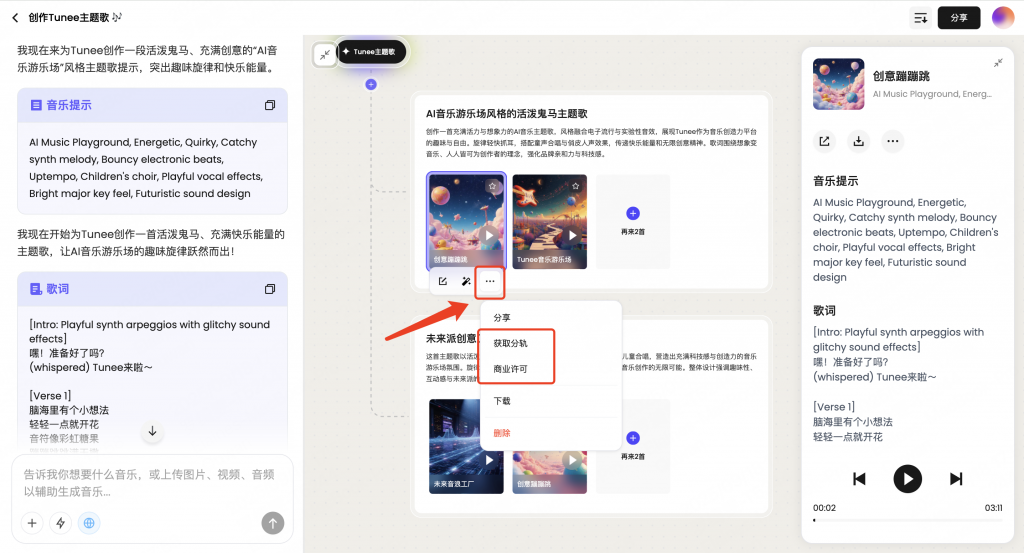Click the three-dot more options button under 创意蹦蹦跳
Image resolution: width=1024 pixels, height=553 pixels.
click(489, 282)
